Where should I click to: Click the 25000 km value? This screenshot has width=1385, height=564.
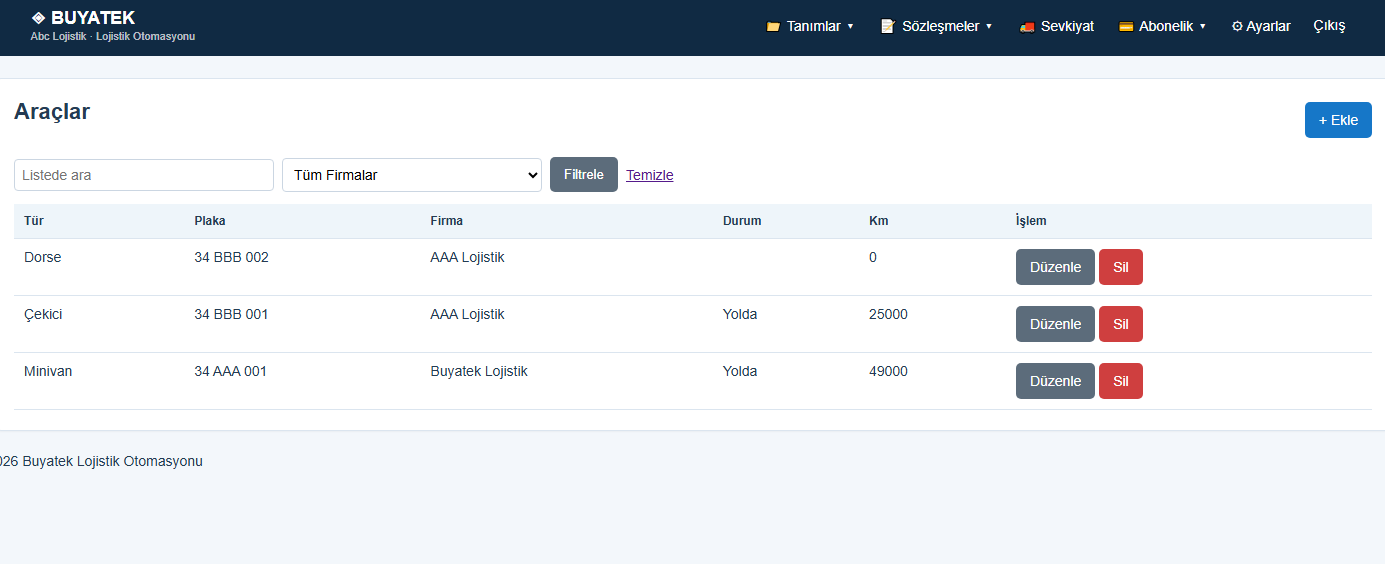pos(889,314)
